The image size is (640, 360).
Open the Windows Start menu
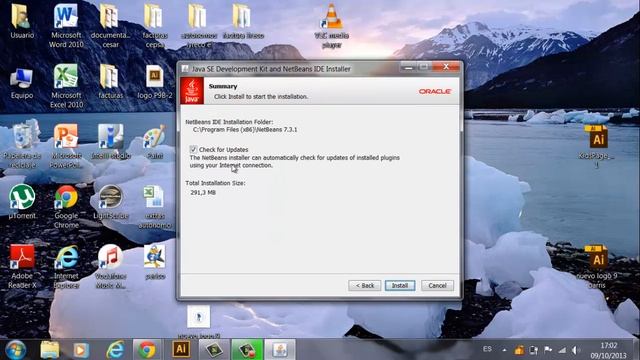pos(16,350)
